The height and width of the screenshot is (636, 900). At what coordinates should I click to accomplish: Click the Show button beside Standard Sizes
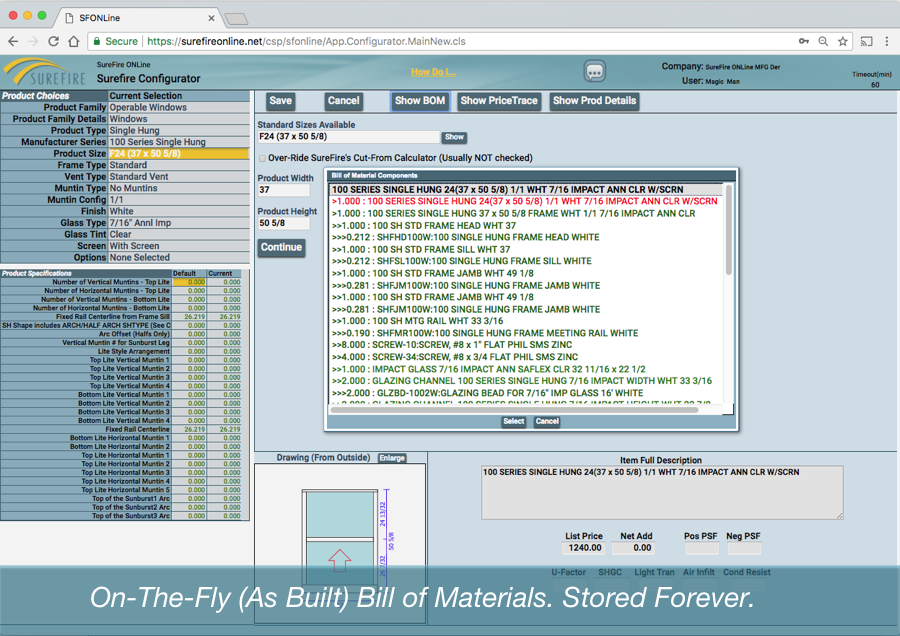coord(454,137)
